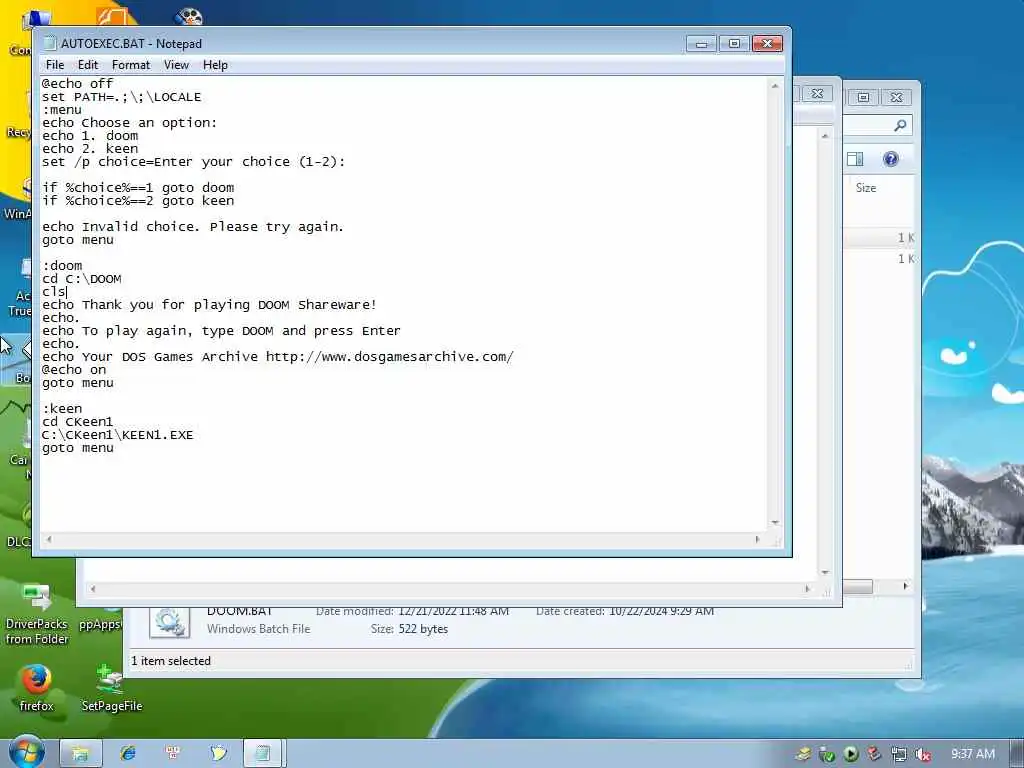
Task: Click the taskbar icon beside Notepad button
Action: tap(218, 753)
